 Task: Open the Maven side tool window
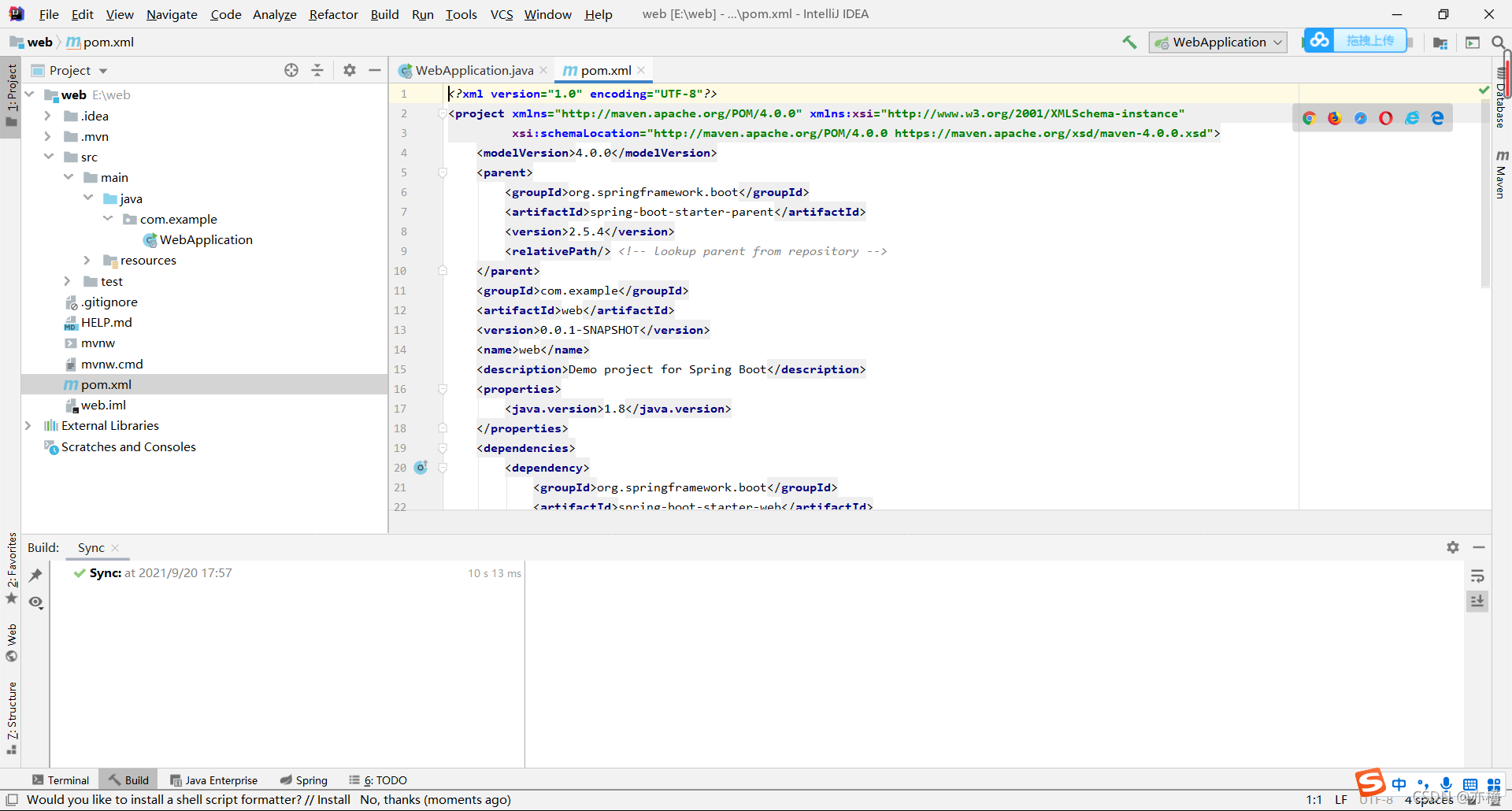(x=1501, y=174)
